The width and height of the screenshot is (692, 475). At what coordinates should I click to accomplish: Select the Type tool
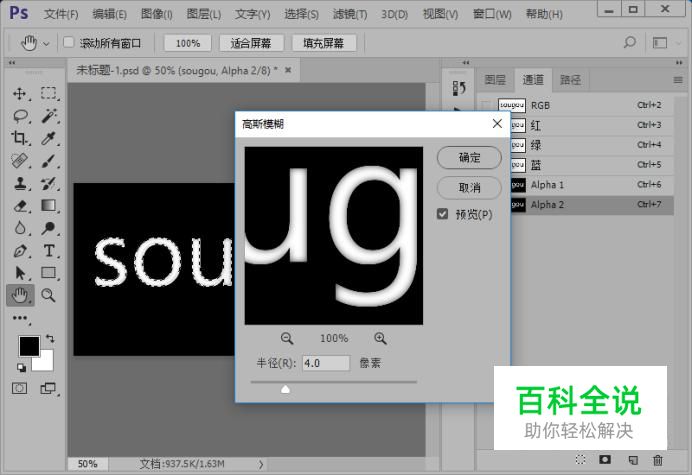click(49, 251)
